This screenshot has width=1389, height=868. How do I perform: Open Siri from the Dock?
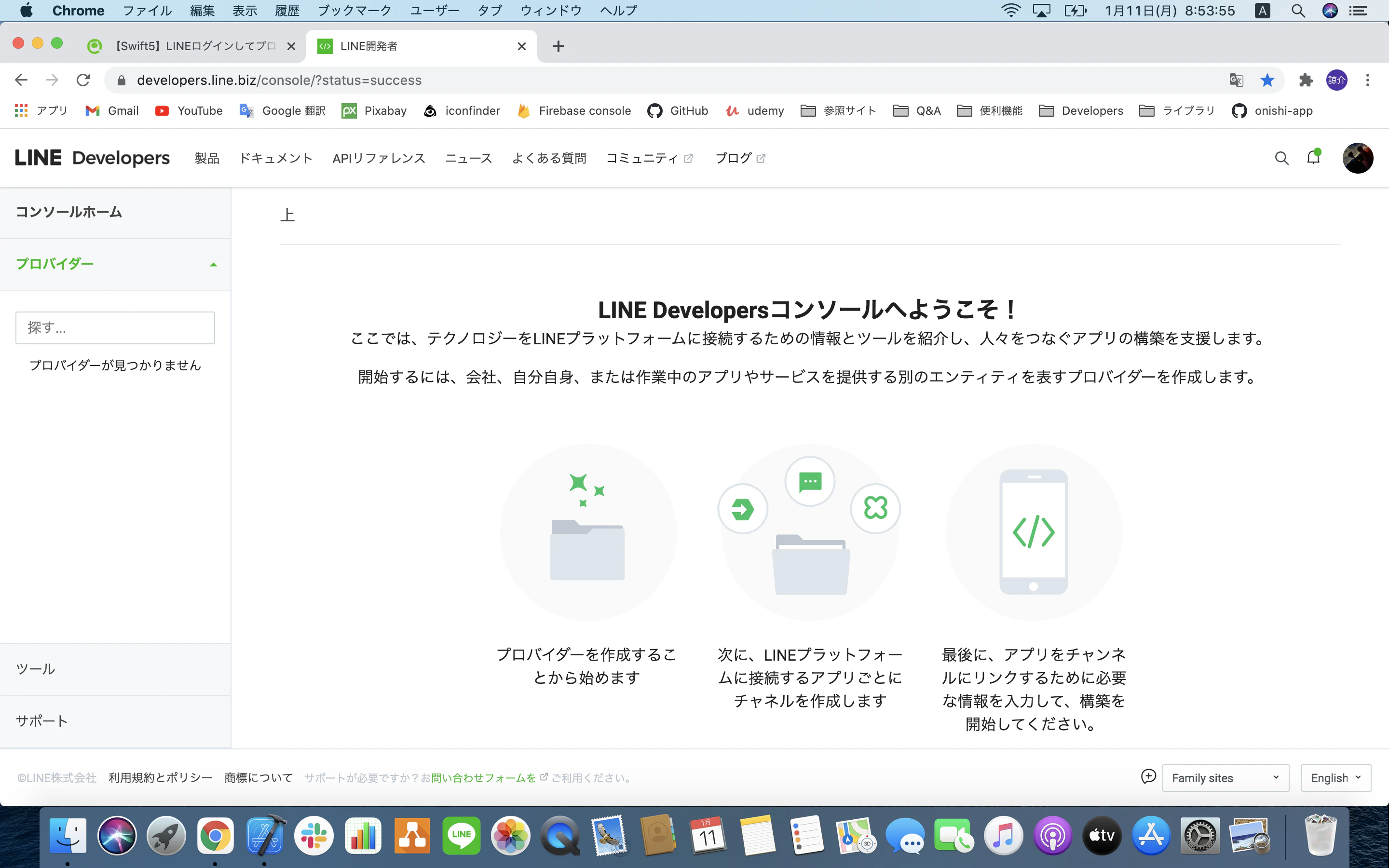click(117, 835)
